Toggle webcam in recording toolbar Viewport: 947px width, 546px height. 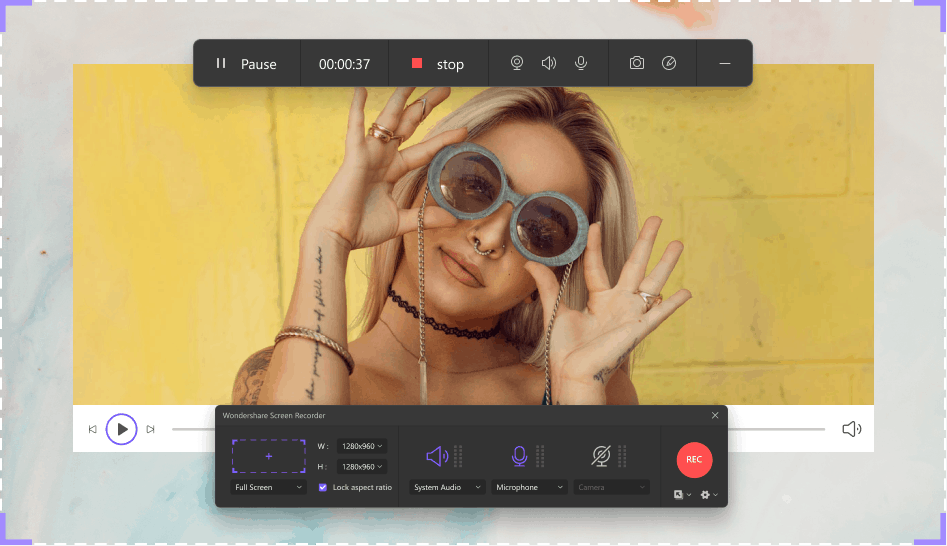pos(517,63)
